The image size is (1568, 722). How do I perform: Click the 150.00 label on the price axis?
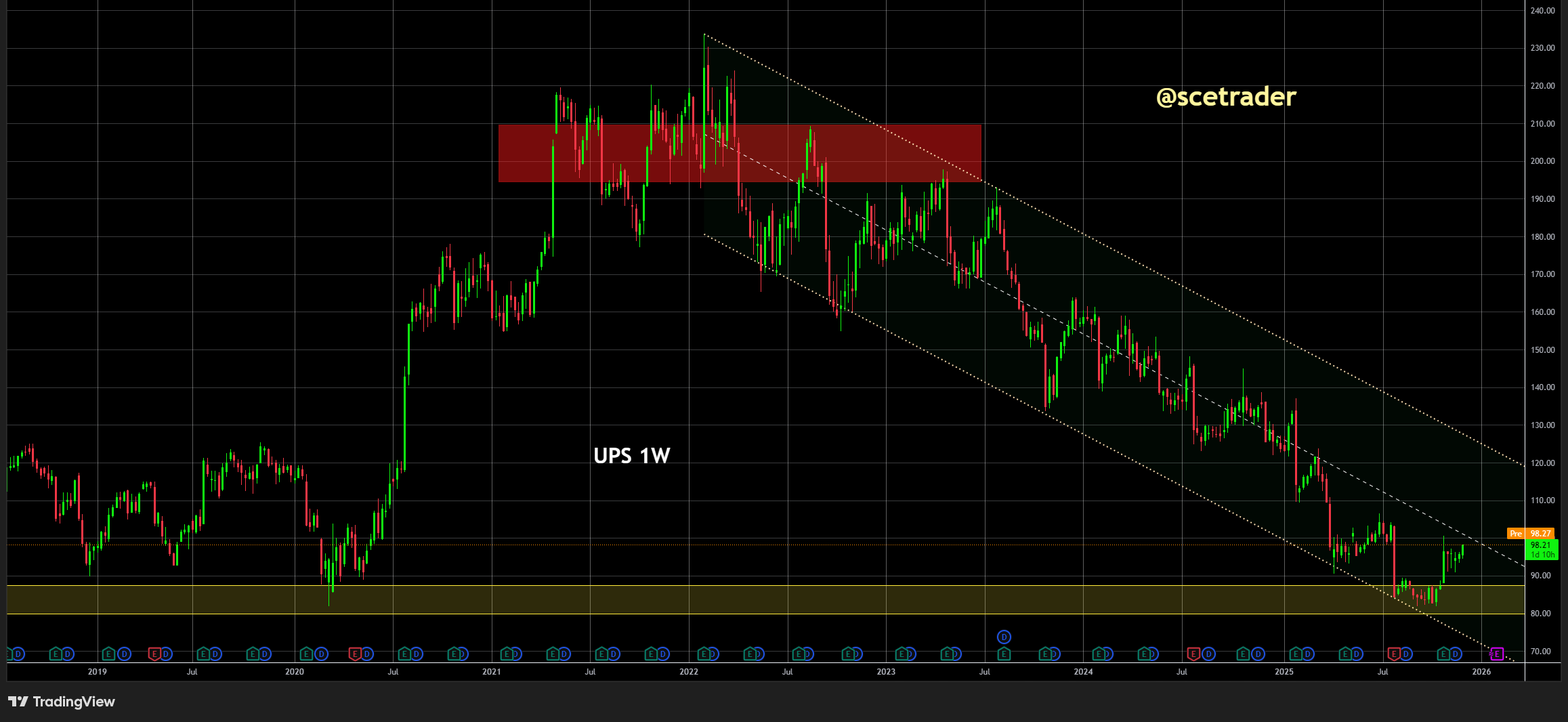point(1542,350)
